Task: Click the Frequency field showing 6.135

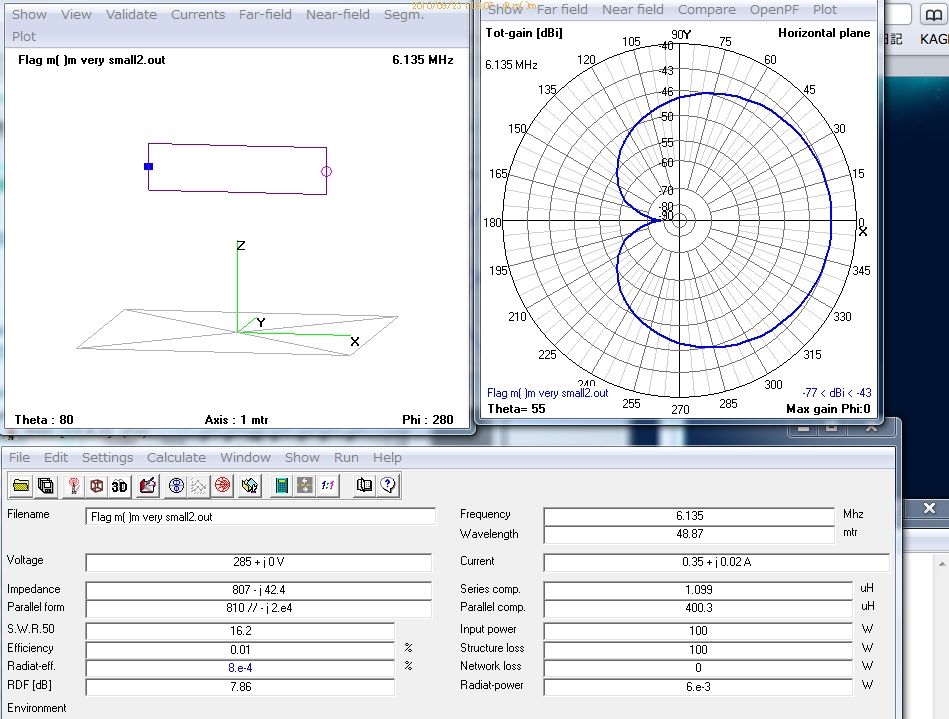Action: point(689,516)
